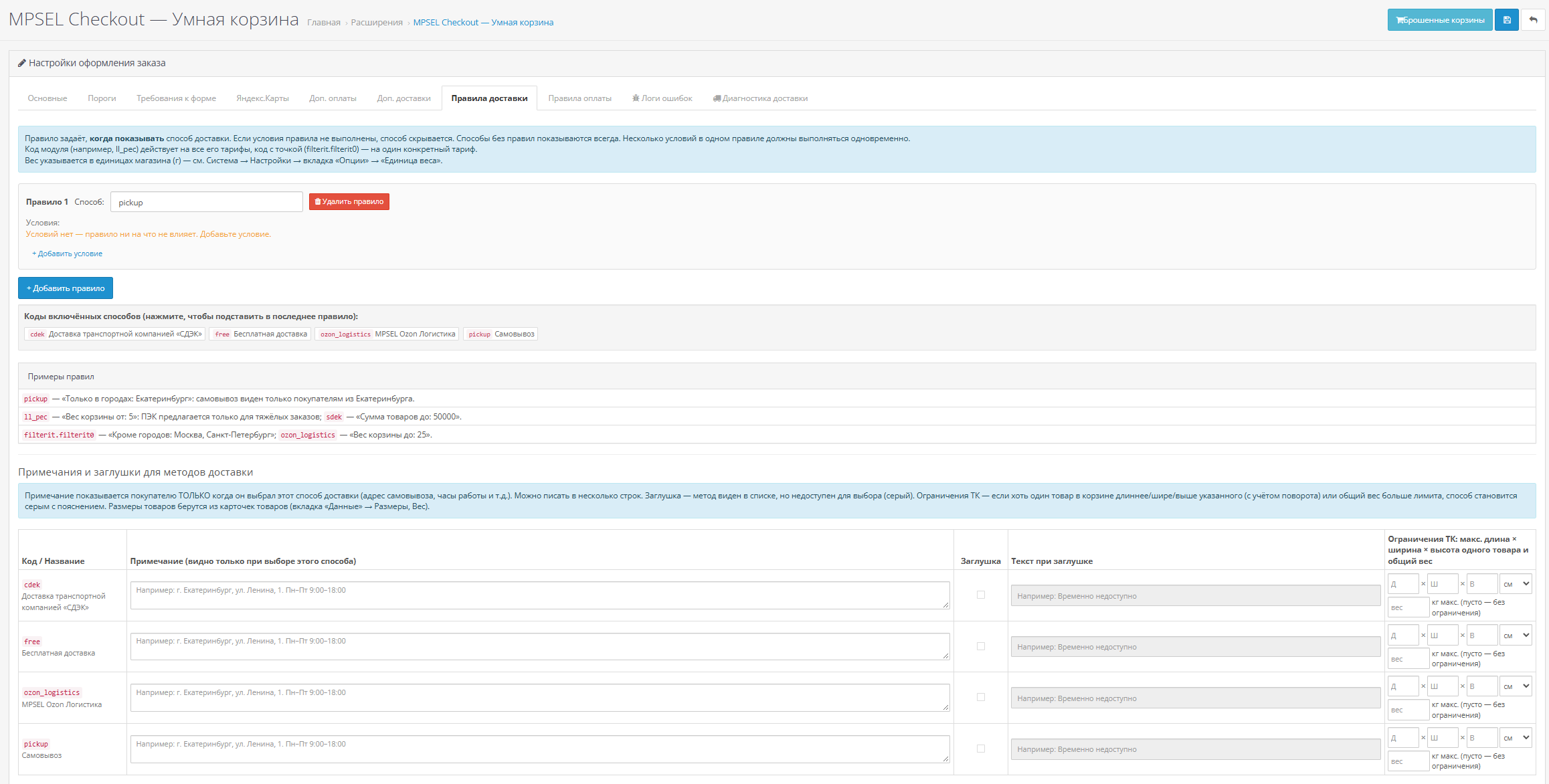Viewport: 1549px width, 784px height.
Task: Click the note textarea for free delivery
Action: tap(540, 646)
